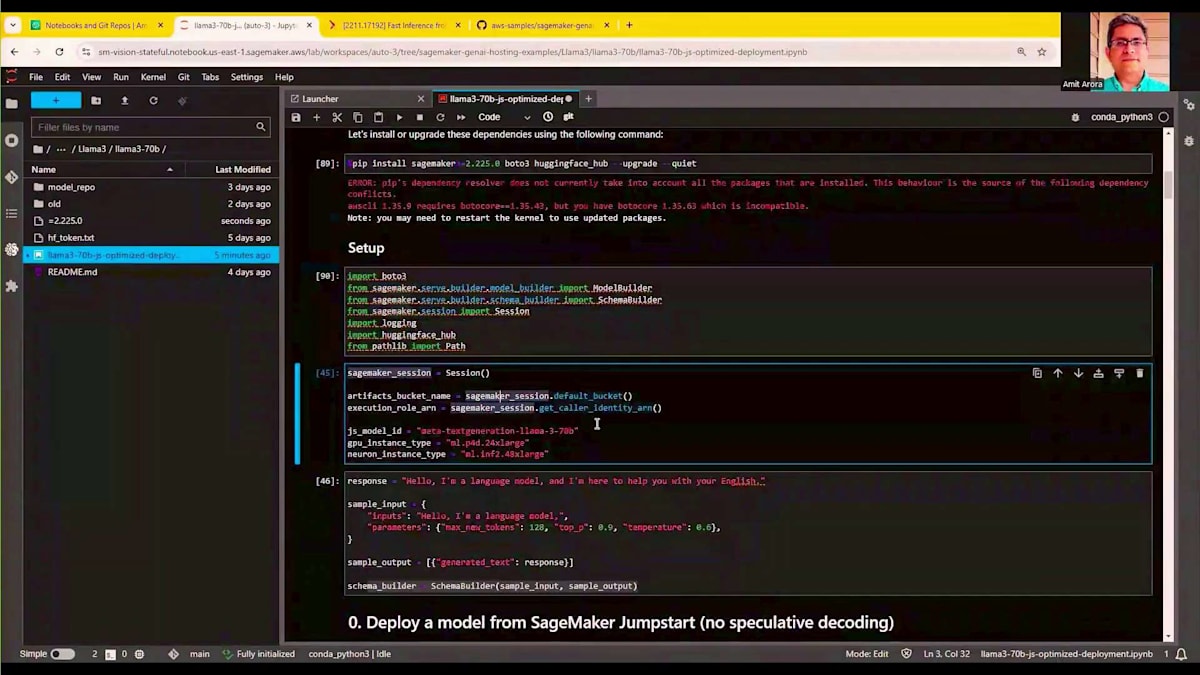This screenshot has height=675, width=1200.
Task: Paste cell from the clipboard toolbar icon
Action: (x=378, y=117)
